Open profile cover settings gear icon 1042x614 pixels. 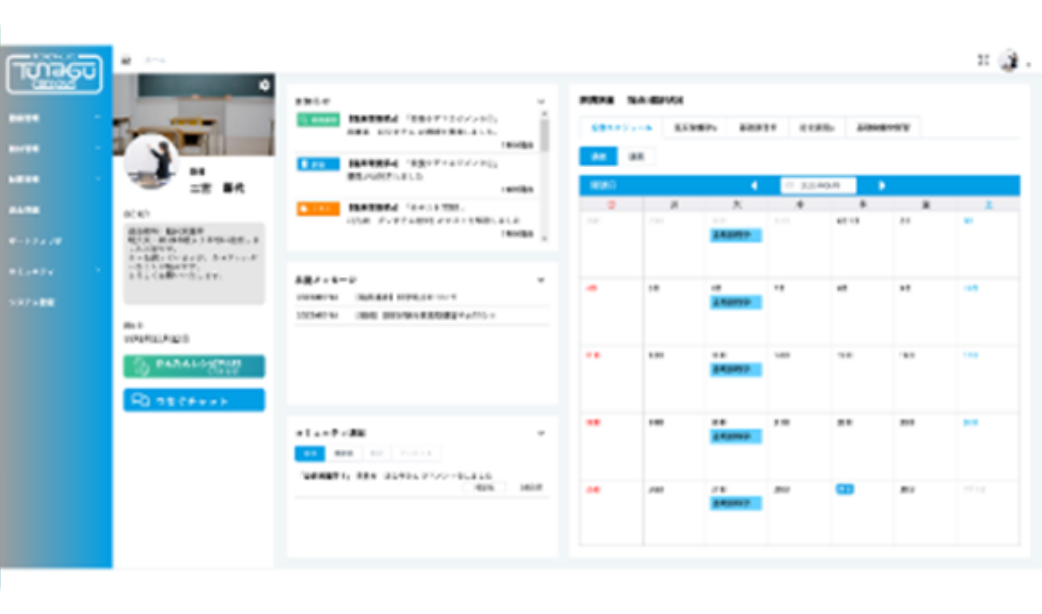point(264,85)
